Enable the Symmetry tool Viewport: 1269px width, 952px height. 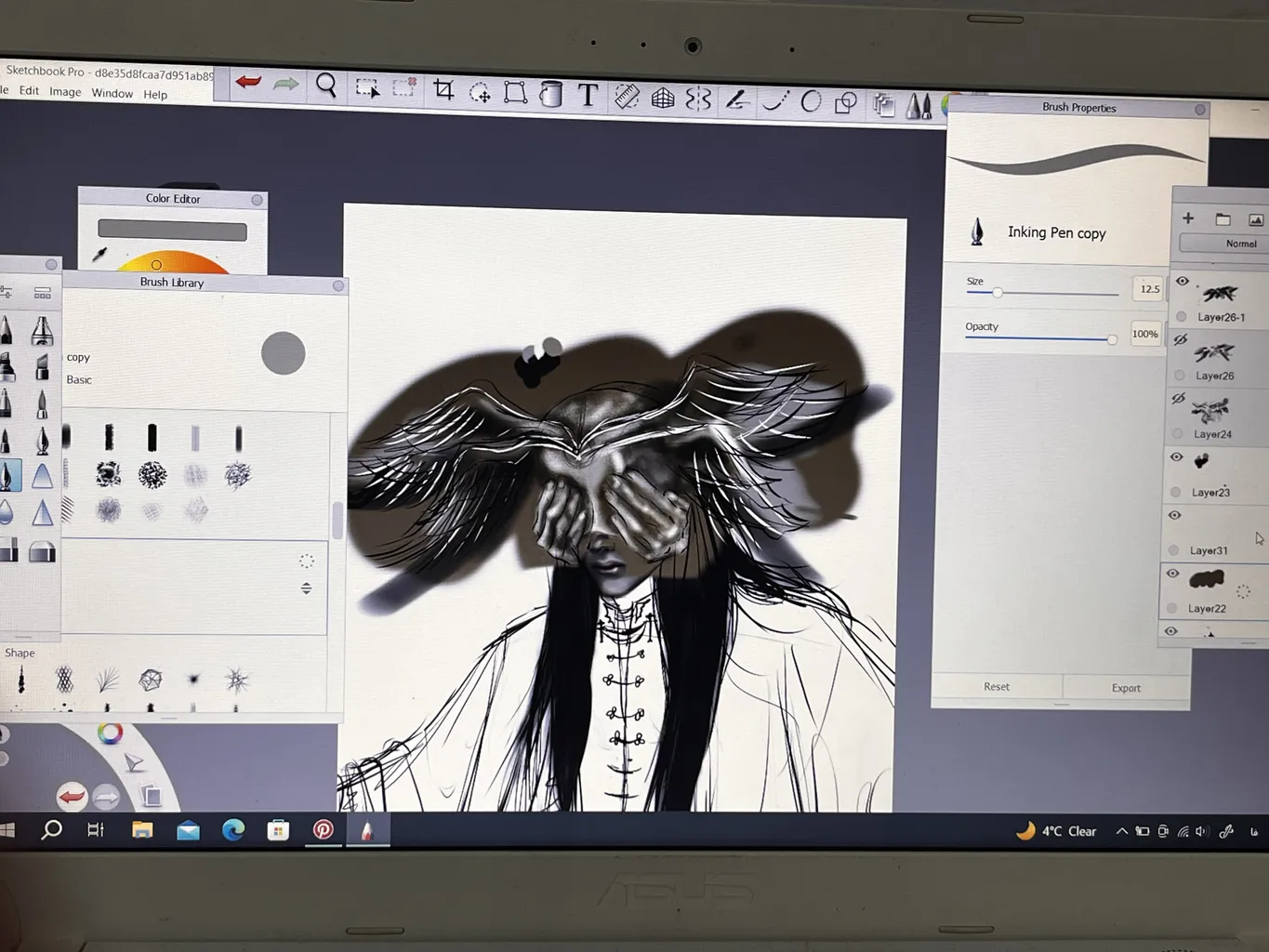pos(698,99)
